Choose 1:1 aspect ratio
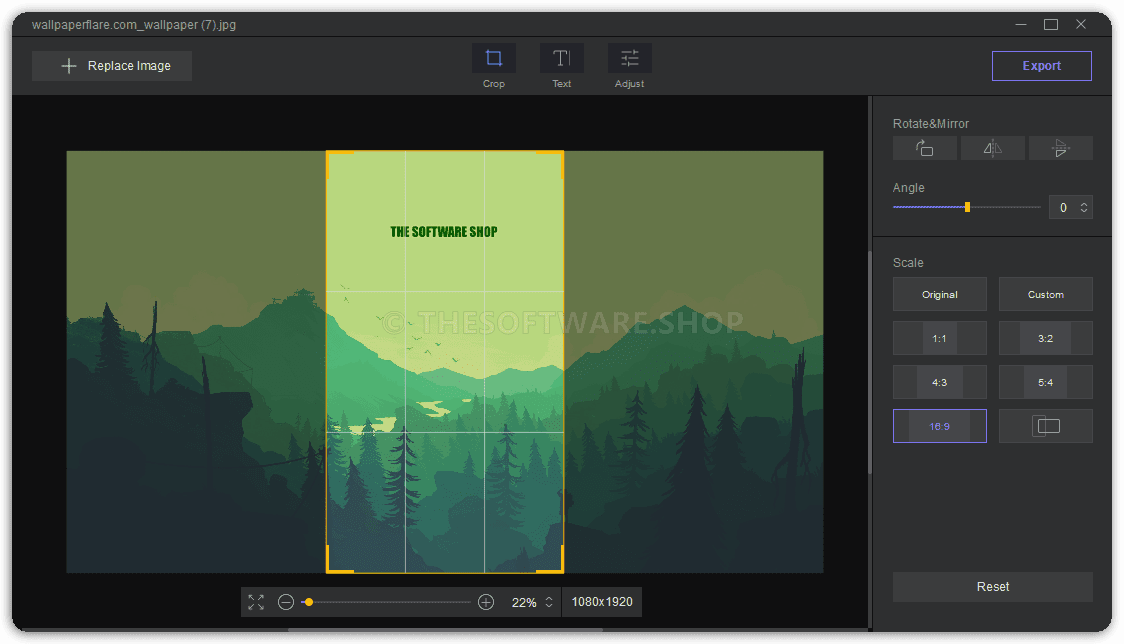The width and height of the screenshot is (1124, 644). point(940,338)
